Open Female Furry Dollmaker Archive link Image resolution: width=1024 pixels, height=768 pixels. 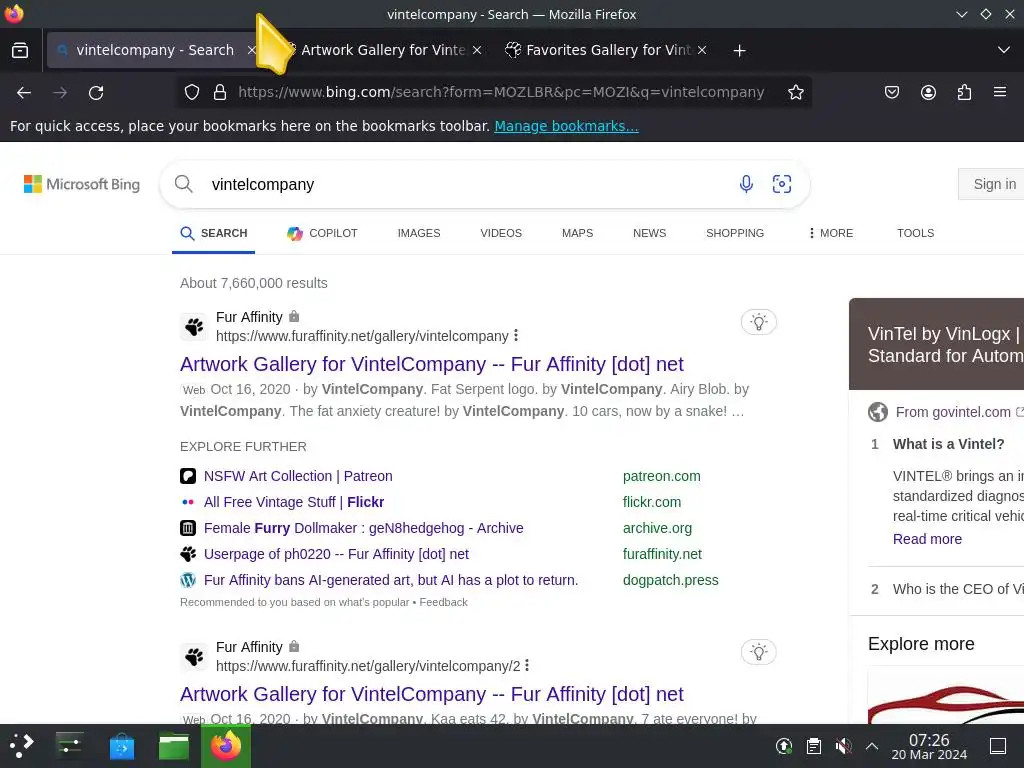(x=363, y=528)
